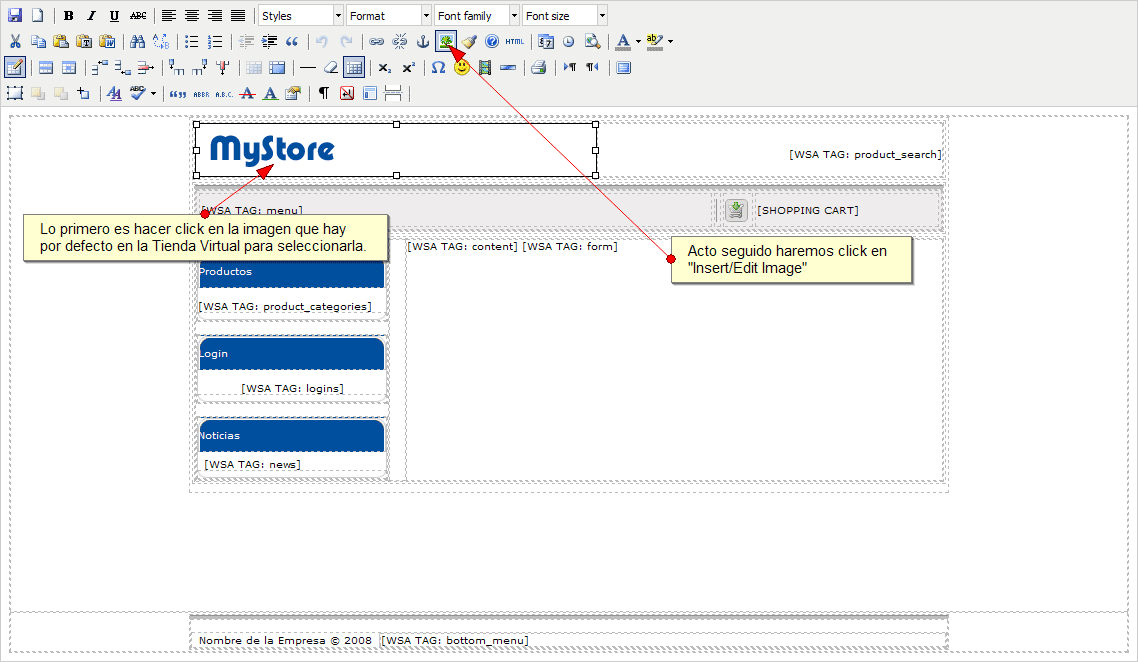
Task: Open the Format dropdown
Action: click(x=389, y=15)
